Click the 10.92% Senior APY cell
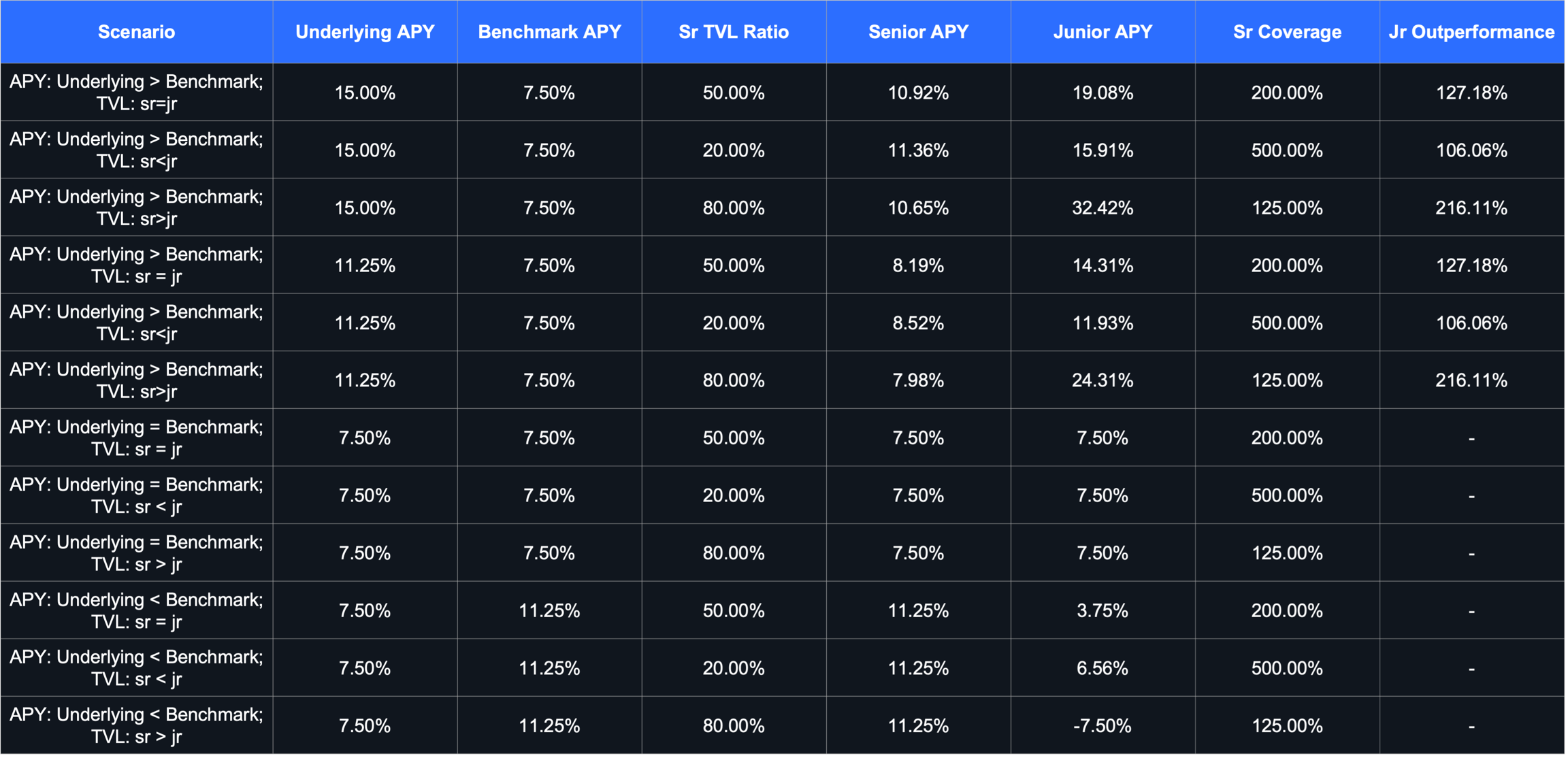This screenshot has height=760, width=1568. tap(918, 93)
